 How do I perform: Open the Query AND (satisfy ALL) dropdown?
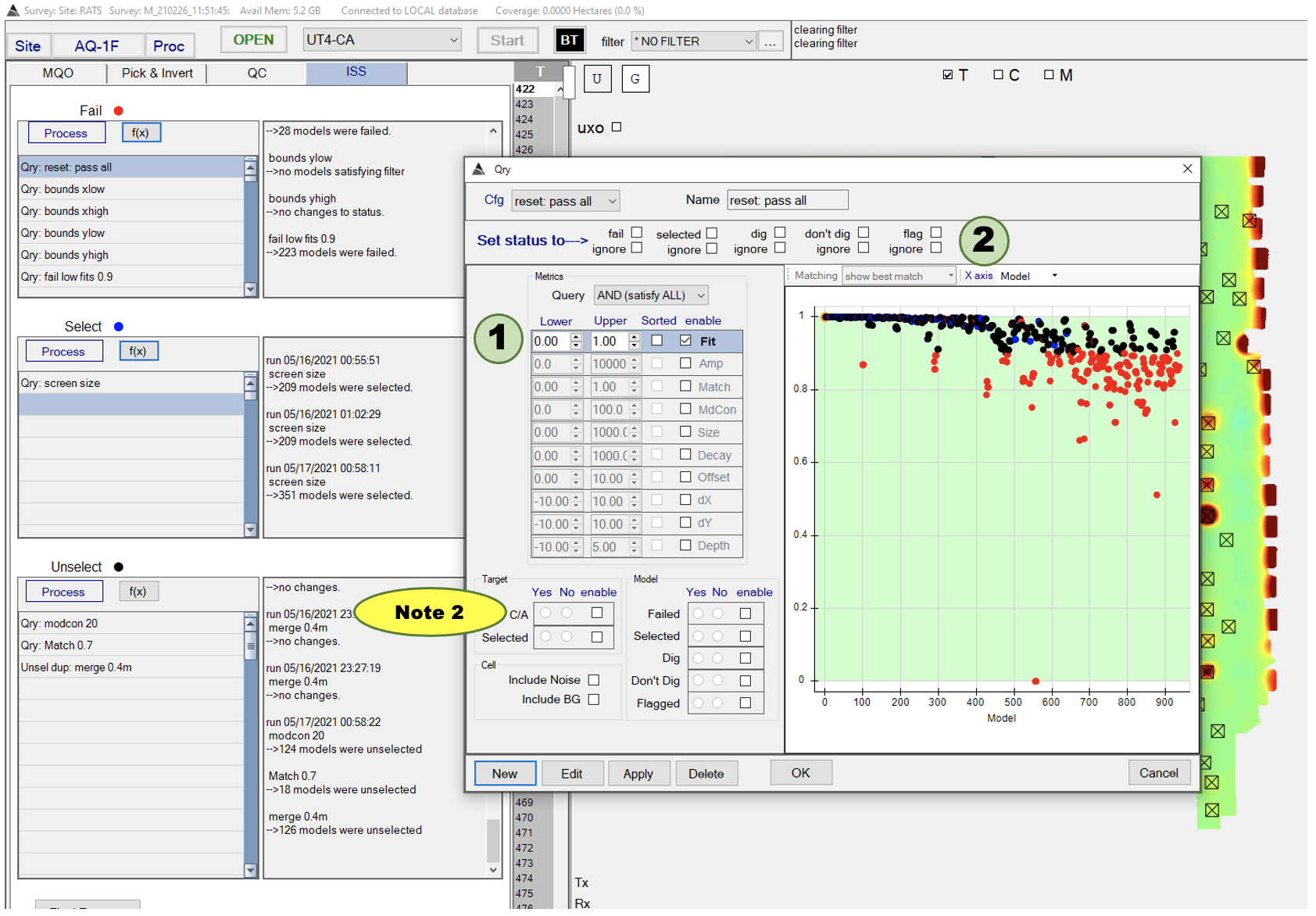pos(651,295)
